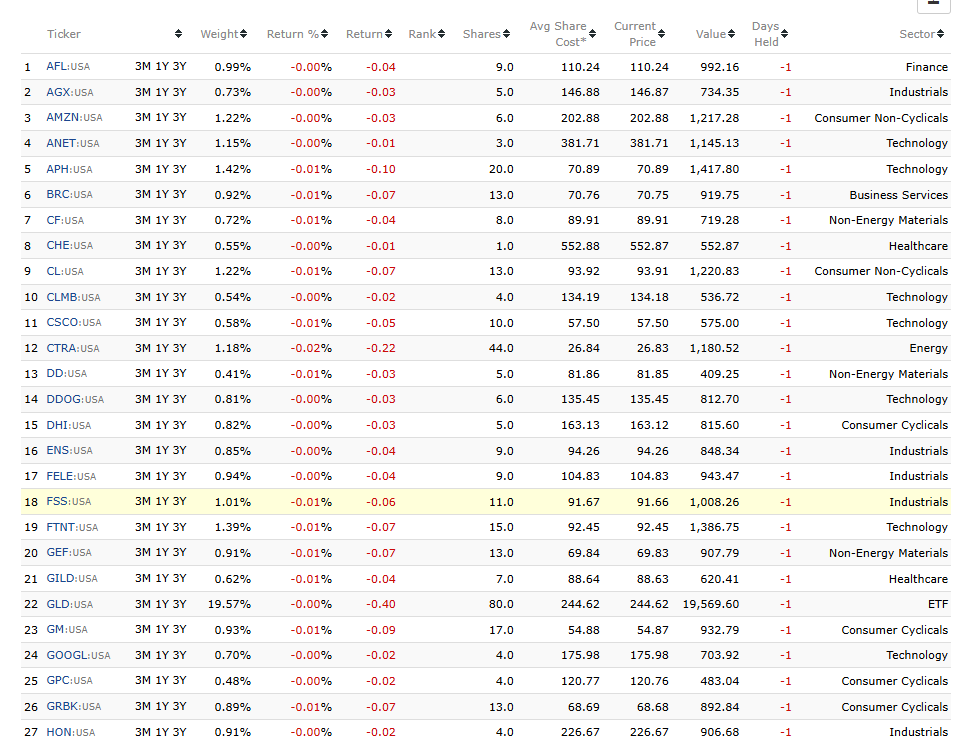Click return value -0.40
The height and width of the screenshot is (744, 964).
(381, 604)
